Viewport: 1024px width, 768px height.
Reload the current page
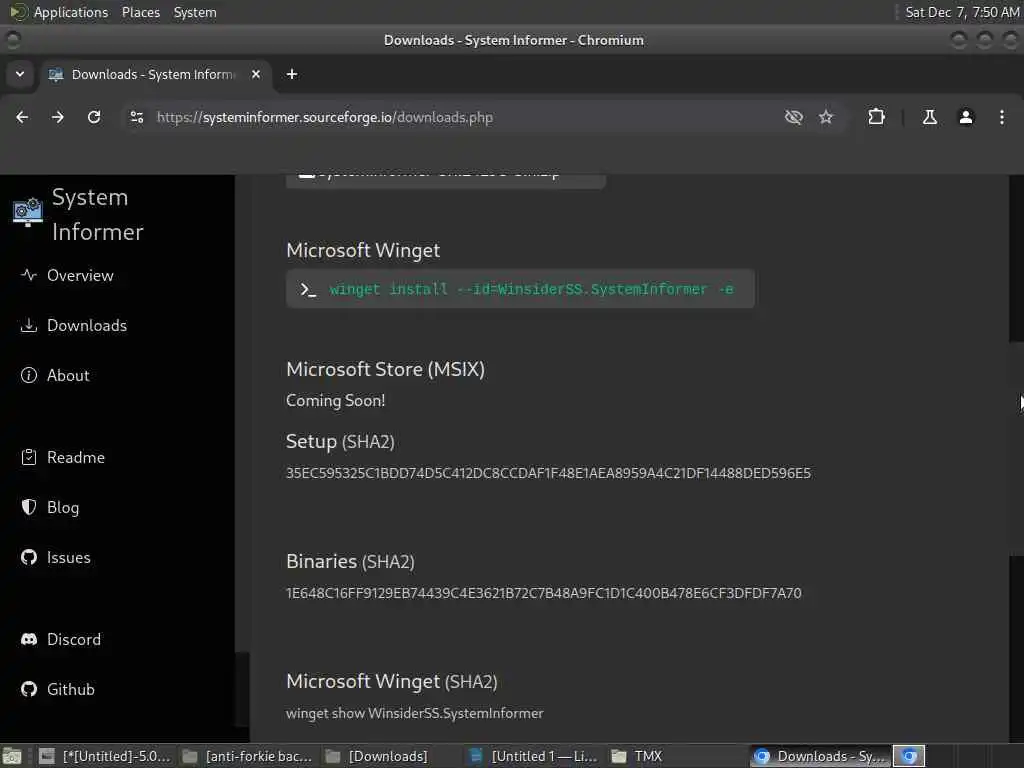coord(94,118)
